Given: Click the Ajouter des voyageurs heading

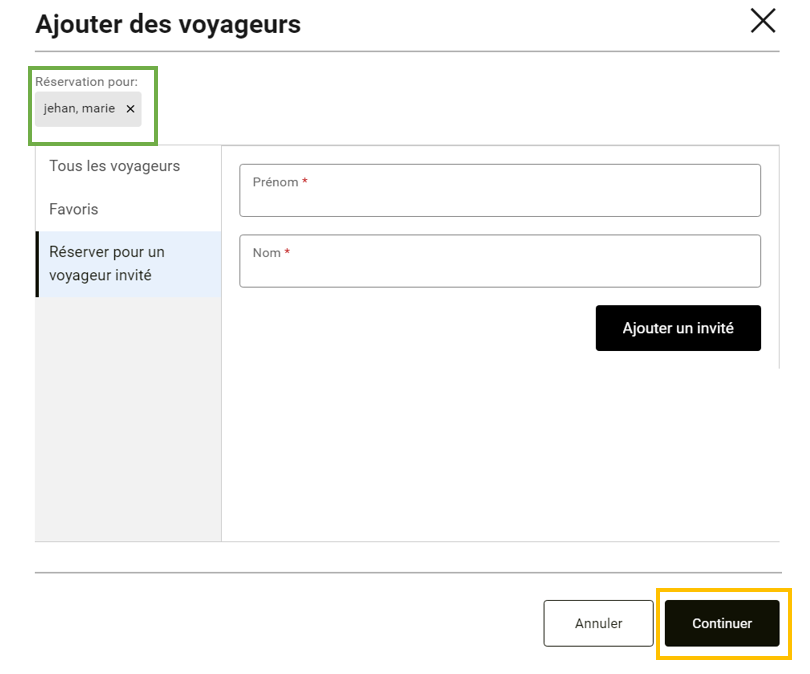Looking at the screenshot, I should pyautogui.click(x=168, y=24).
